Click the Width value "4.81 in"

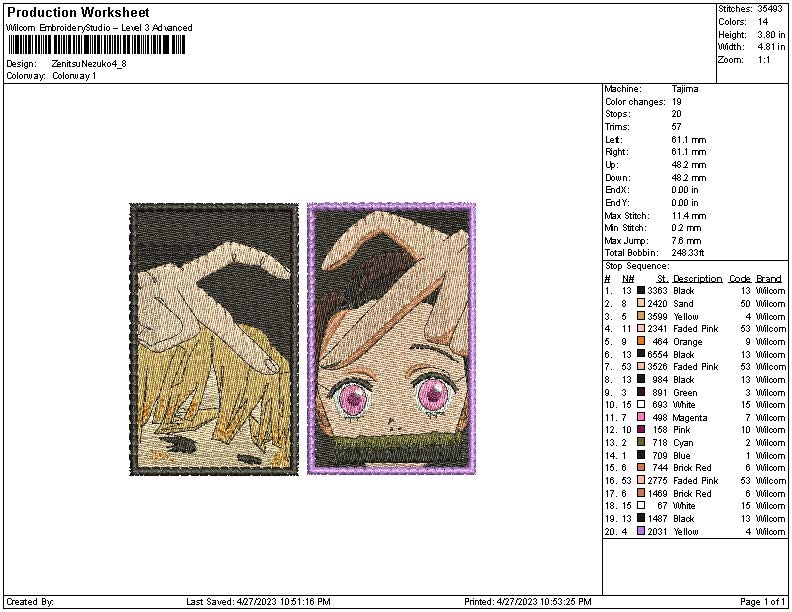771,47
